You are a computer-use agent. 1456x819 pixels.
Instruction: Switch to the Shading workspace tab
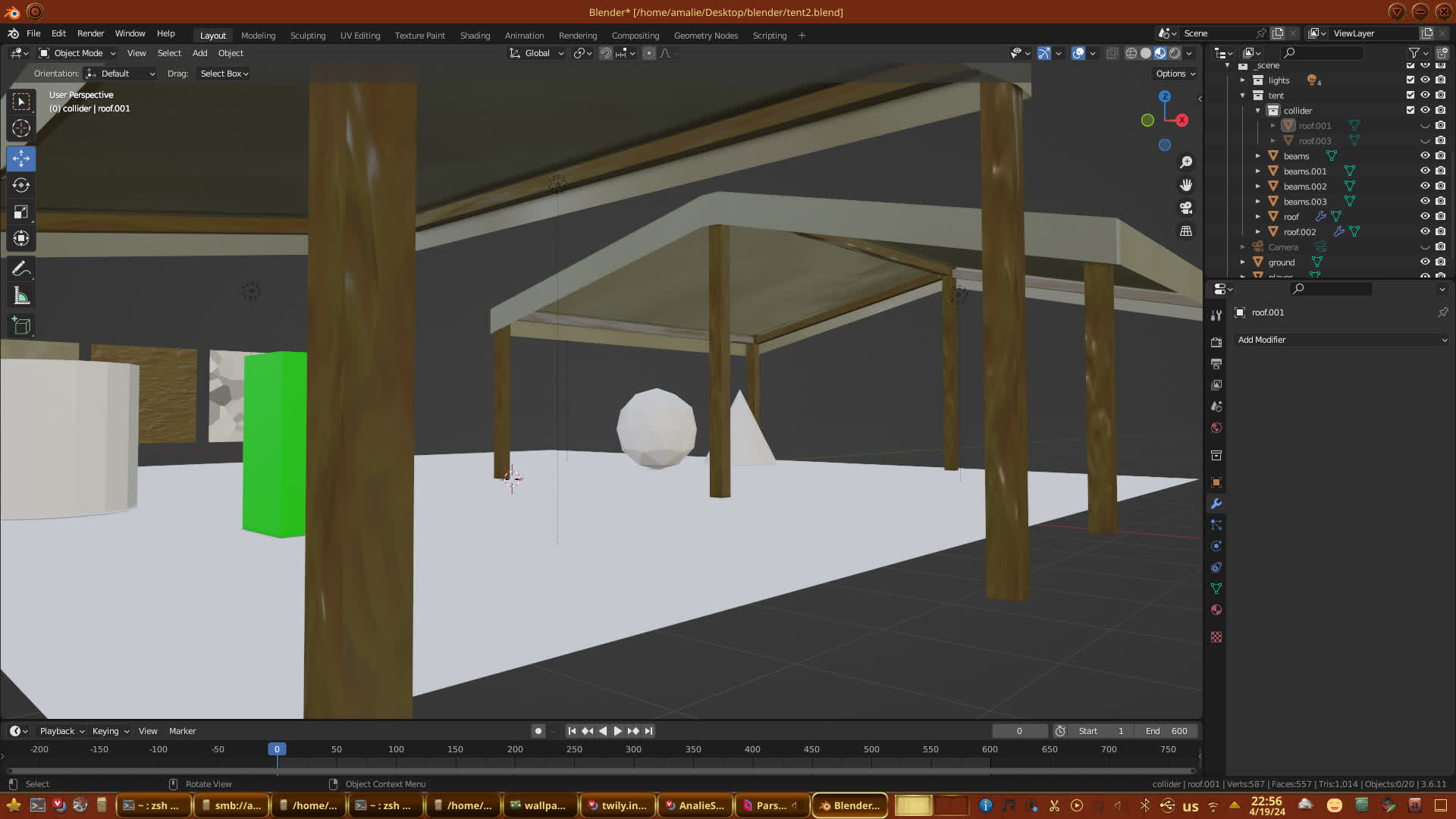pos(475,36)
